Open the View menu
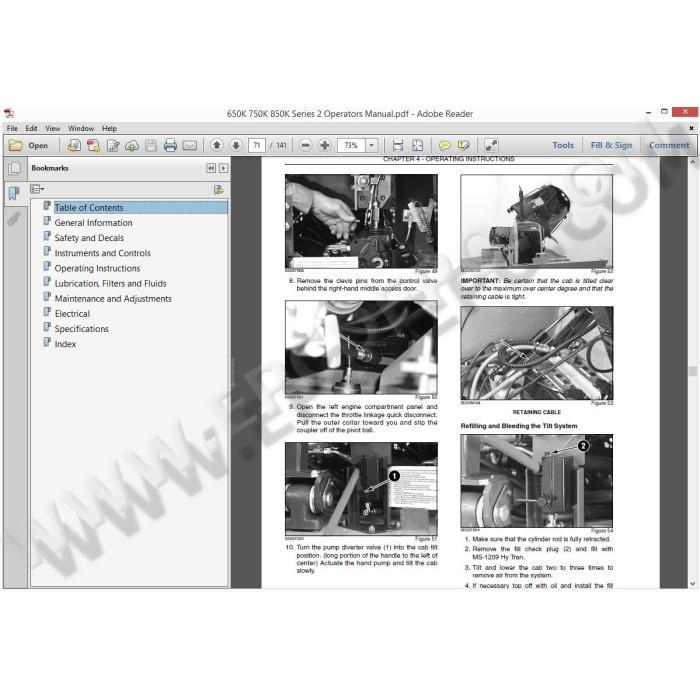 [53, 128]
